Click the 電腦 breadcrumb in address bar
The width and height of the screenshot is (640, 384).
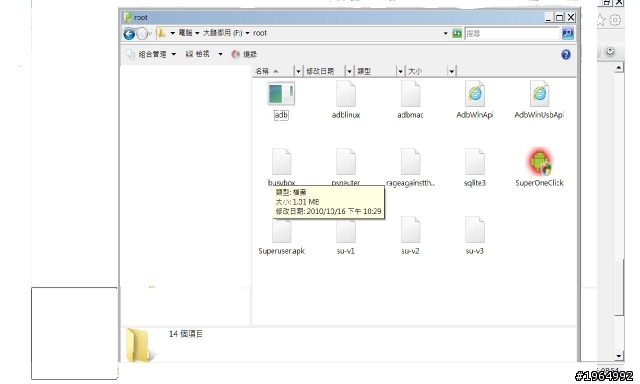185,33
